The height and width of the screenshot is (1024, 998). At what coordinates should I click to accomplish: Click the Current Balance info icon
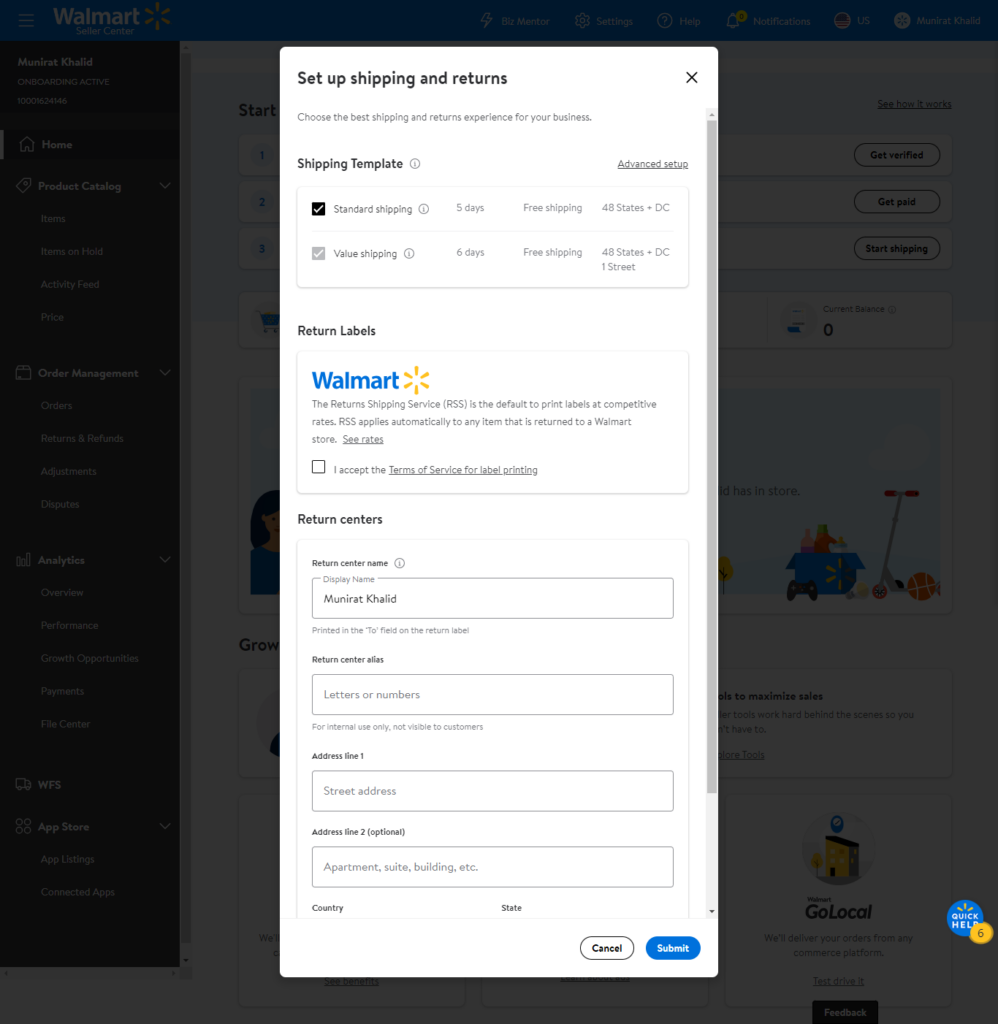[892, 310]
